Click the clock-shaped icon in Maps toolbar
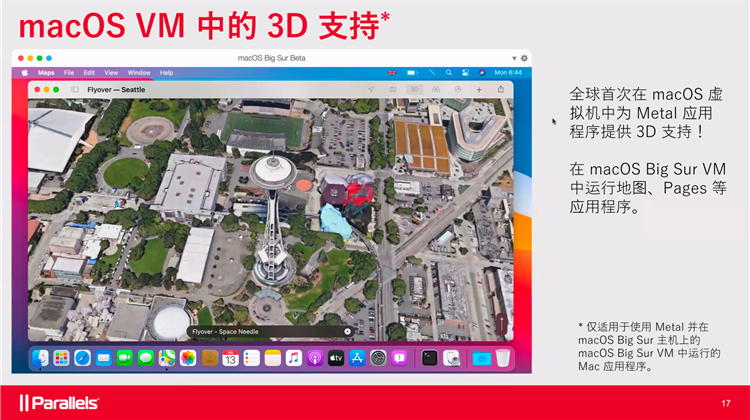The width and height of the screenshot is (750, 420). (458, 89)
